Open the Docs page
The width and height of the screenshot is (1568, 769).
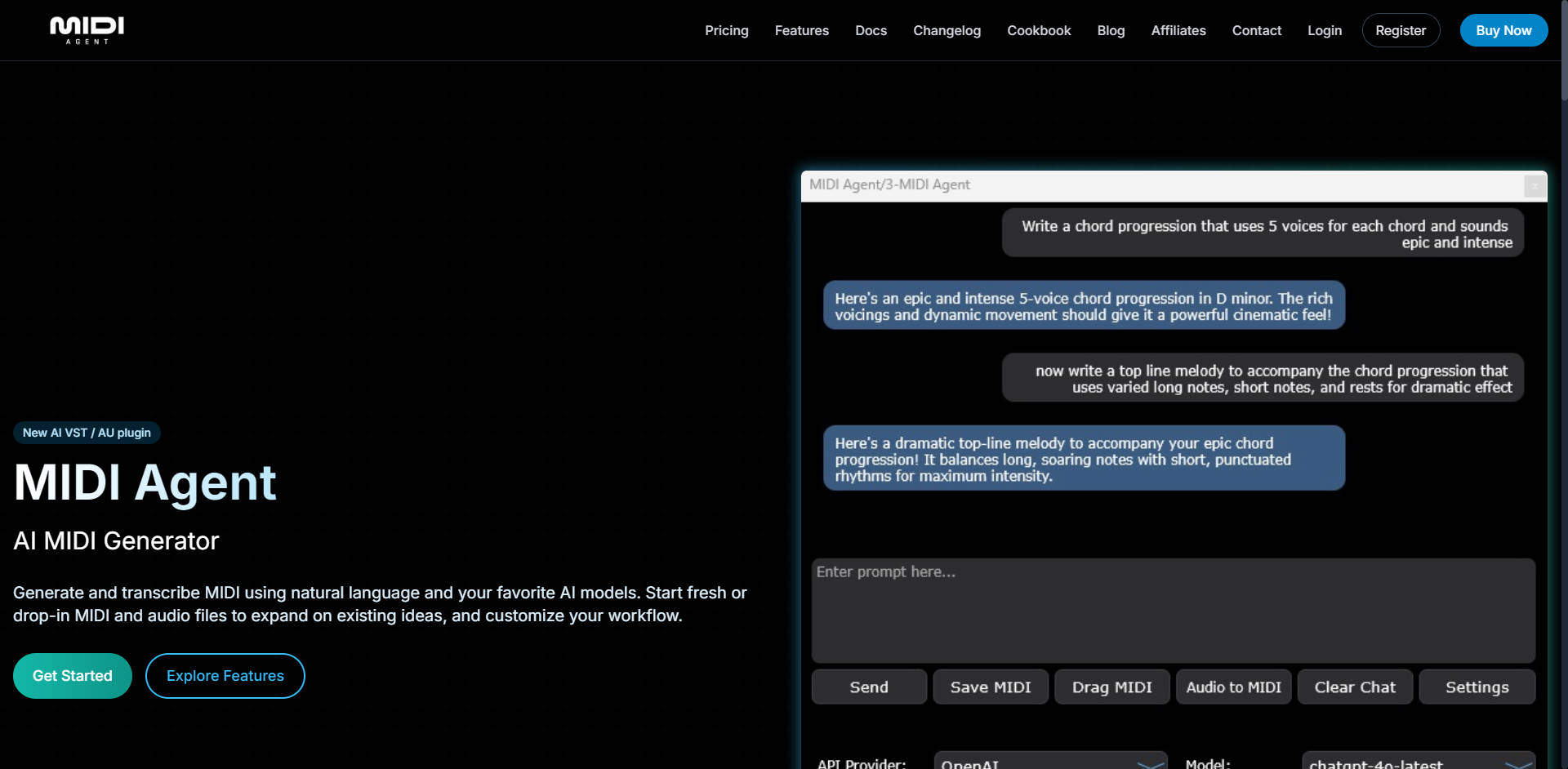pyautogui.click(x=871, y=30)
